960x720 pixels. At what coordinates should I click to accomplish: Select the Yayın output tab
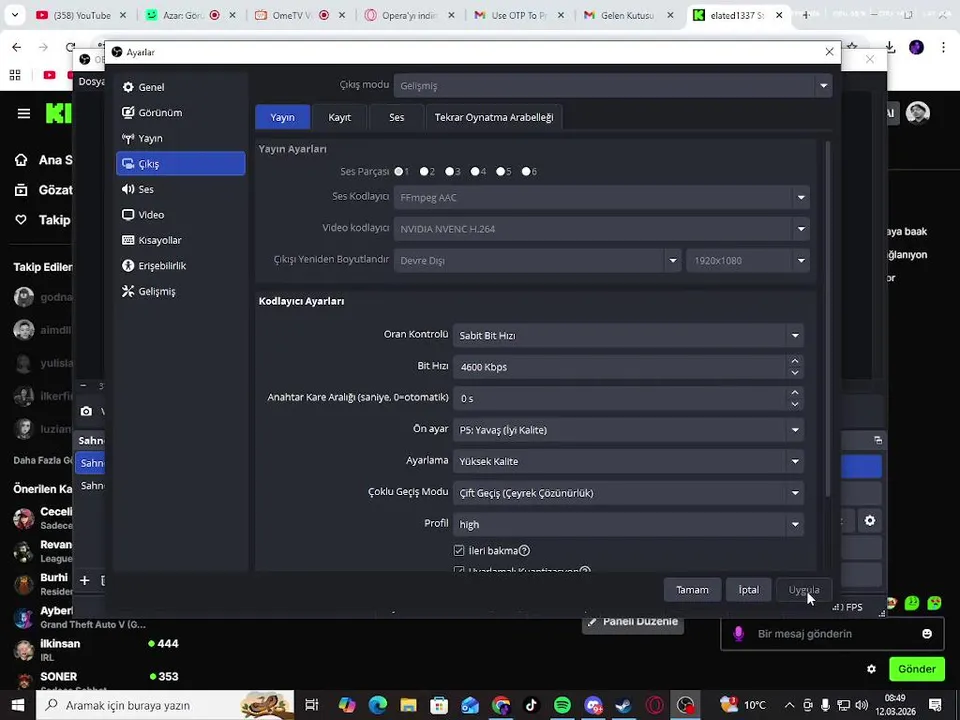coord(282,117)
